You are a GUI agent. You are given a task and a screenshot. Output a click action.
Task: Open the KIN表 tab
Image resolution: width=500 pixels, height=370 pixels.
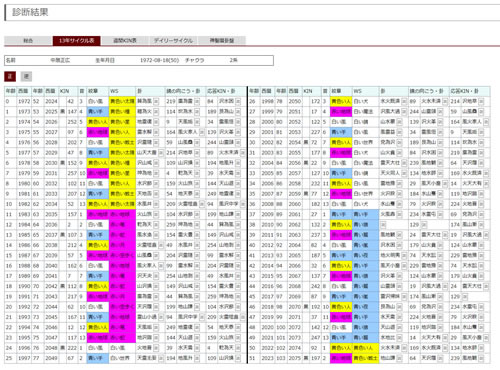pyautogui.click(x=125, y=41)
